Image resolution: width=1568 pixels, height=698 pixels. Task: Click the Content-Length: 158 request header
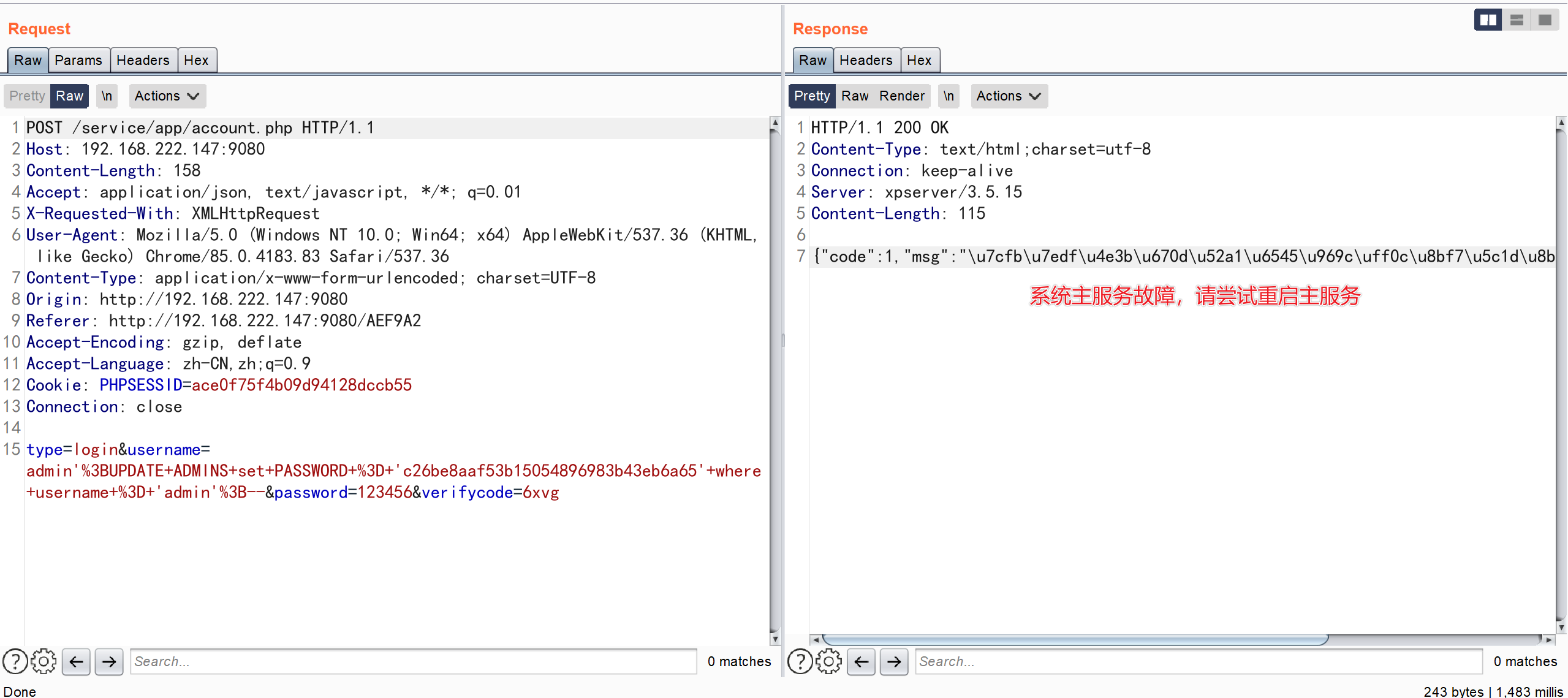click(x=113, y=170)
